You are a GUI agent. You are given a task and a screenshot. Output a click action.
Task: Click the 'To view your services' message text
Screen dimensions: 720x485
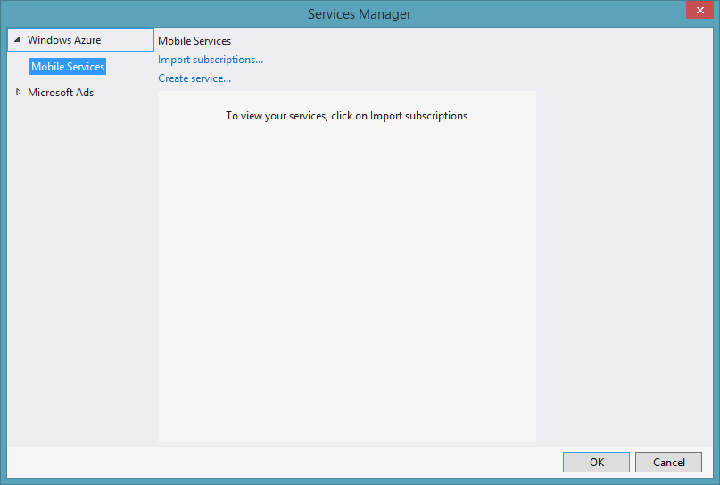point(347,116)
